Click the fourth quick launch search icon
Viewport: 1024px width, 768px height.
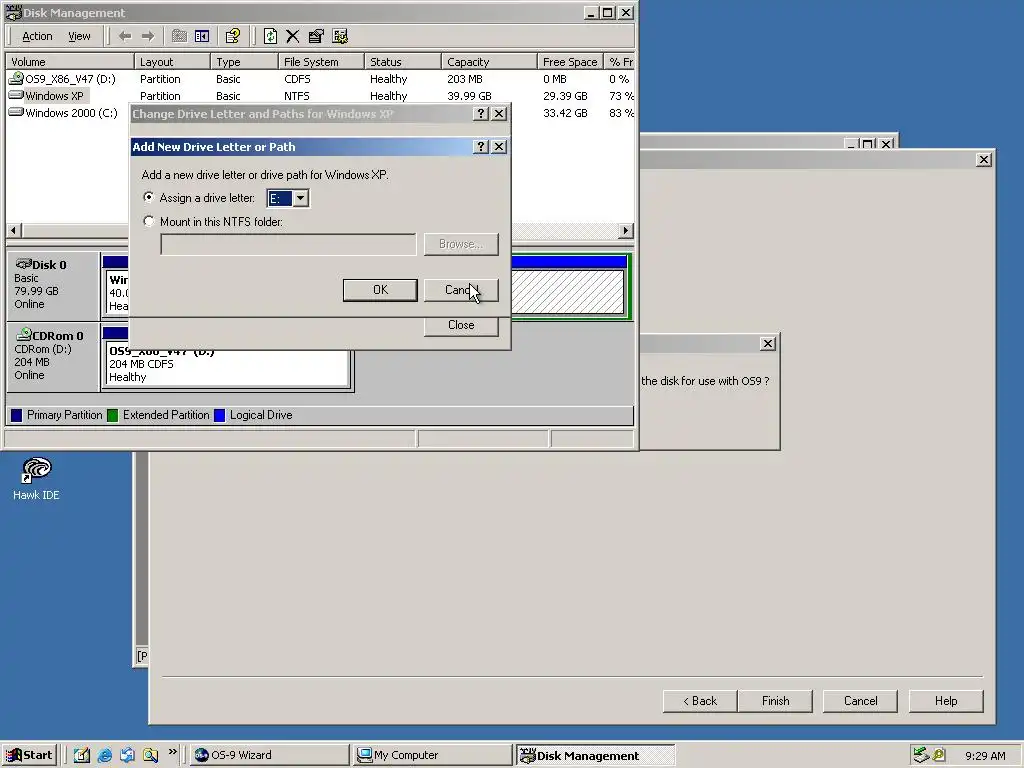tap(150, 755)
